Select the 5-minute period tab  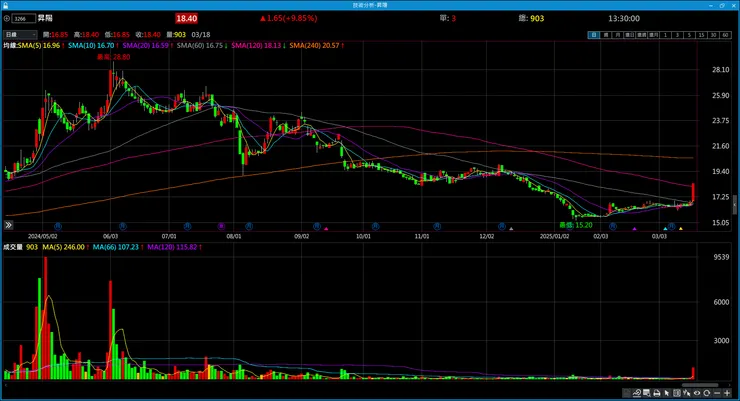[689, 35]
